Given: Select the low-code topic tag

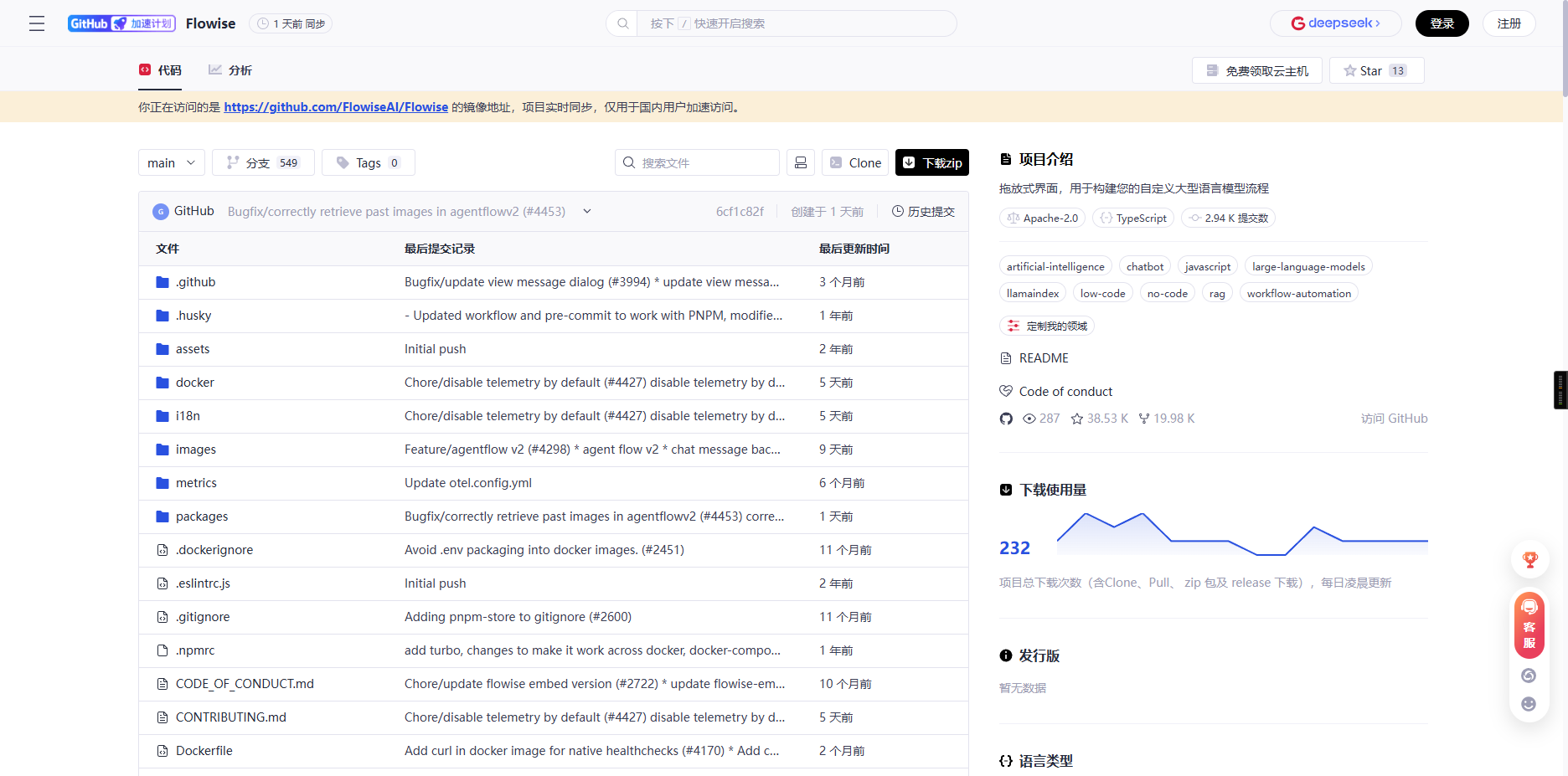Looking at the screenshot, I should 1103,293.
